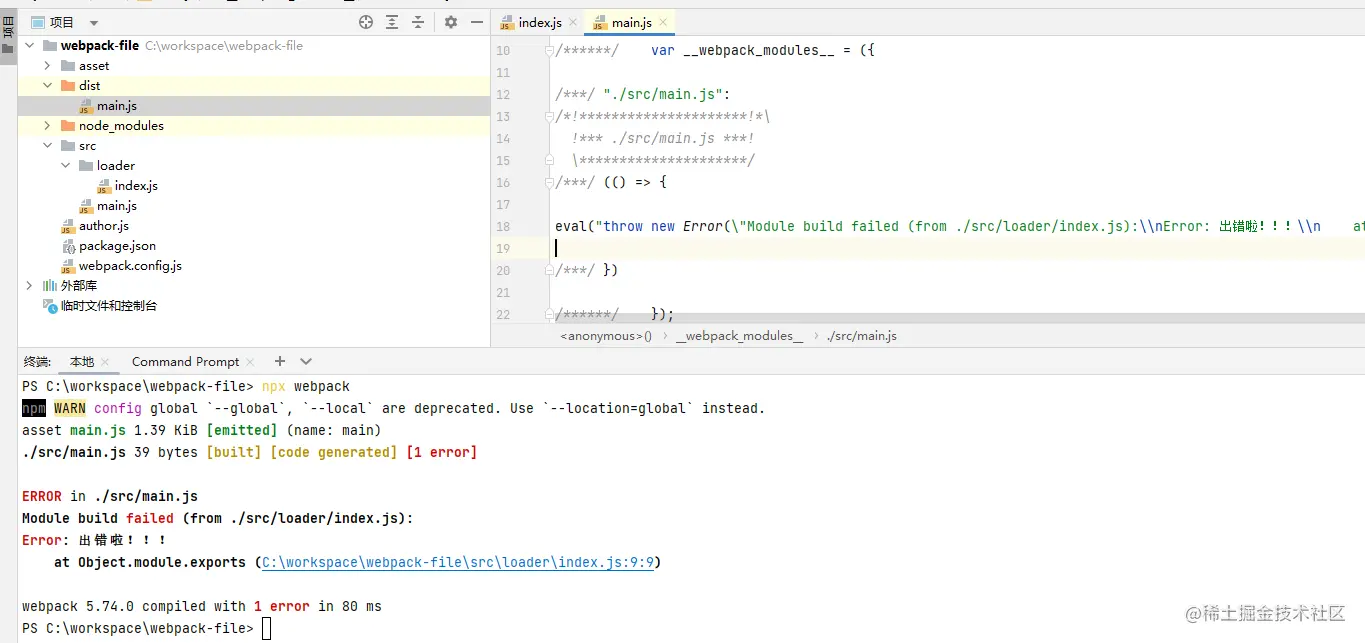The image size is (1365, 643).
Task: Expand the asset folder
Action: pos(47,66)
